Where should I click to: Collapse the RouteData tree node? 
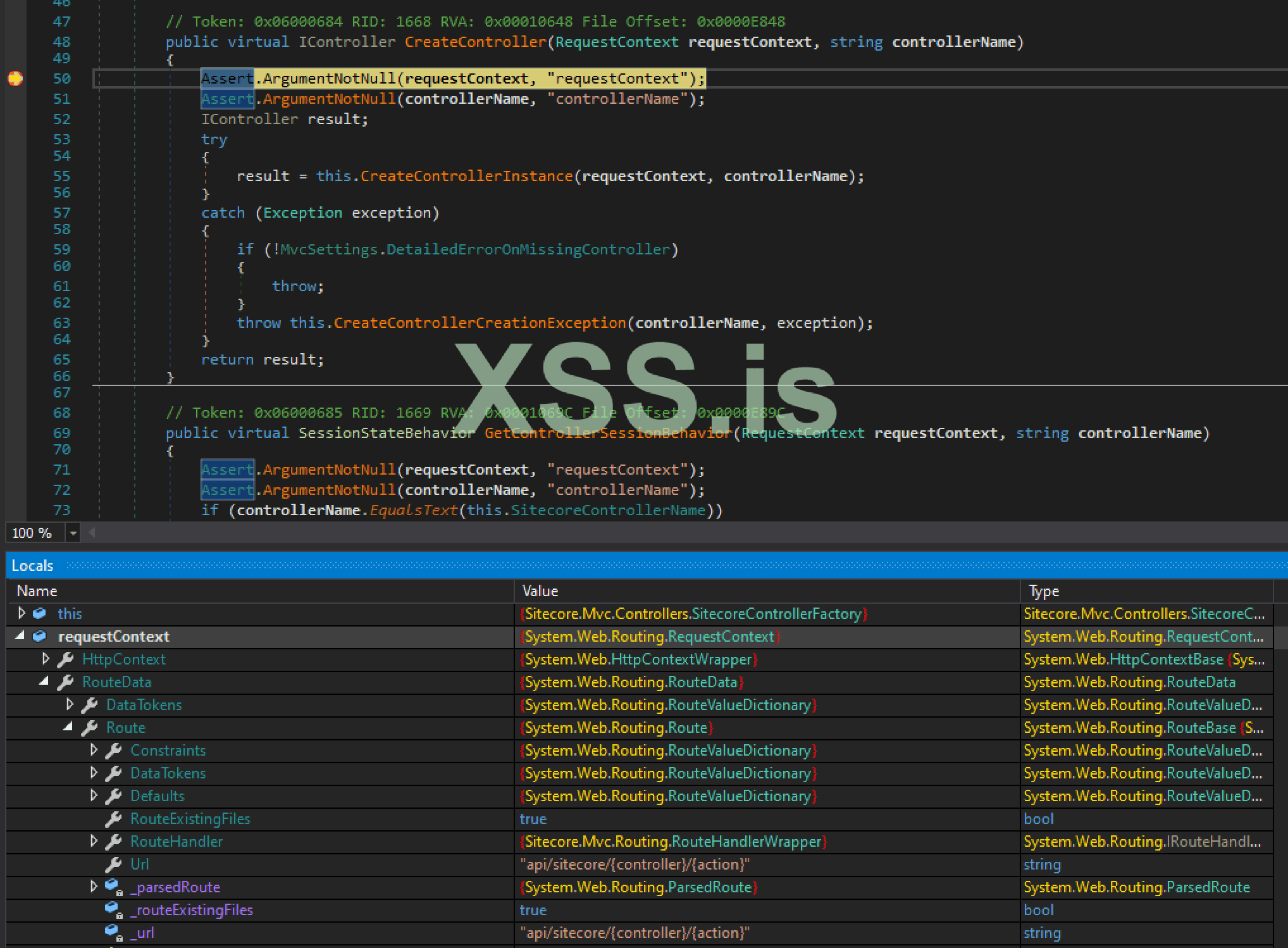click(x=44, y=682)
